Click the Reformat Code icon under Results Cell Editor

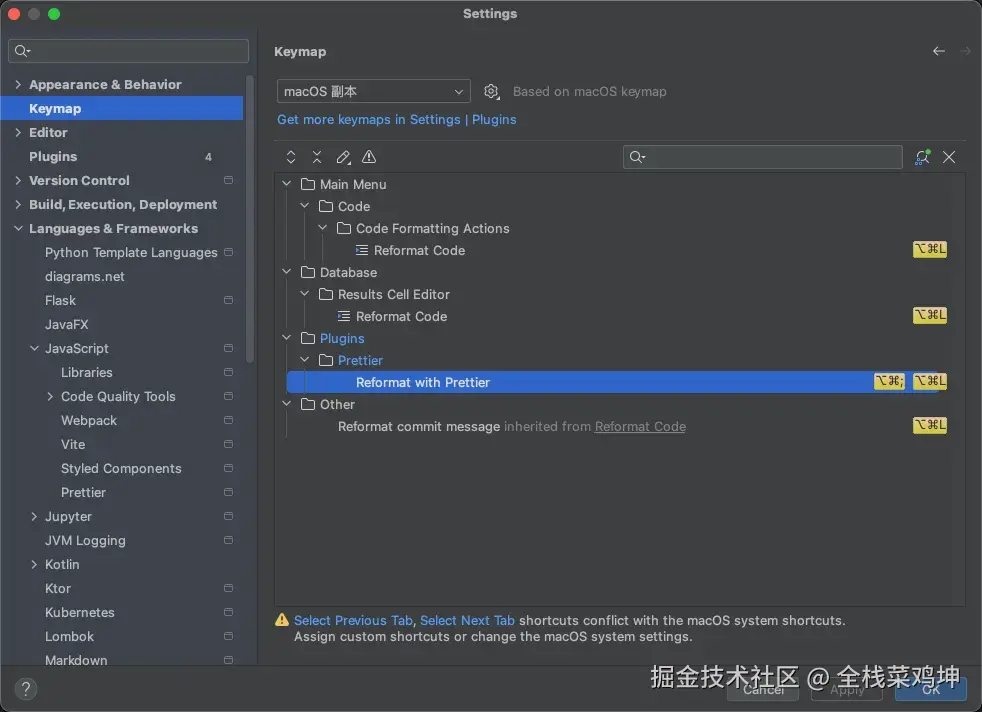(344, 316)
